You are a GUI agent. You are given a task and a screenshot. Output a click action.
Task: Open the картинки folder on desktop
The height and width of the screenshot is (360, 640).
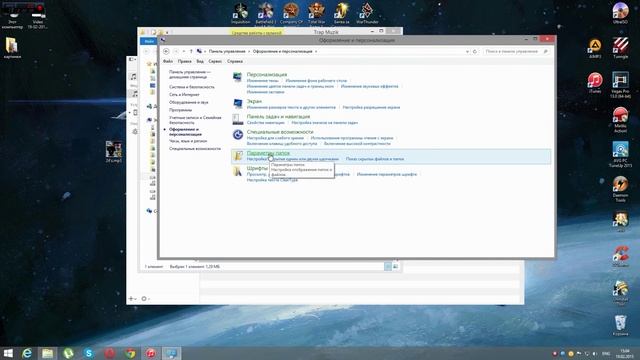tap(12, 48)
